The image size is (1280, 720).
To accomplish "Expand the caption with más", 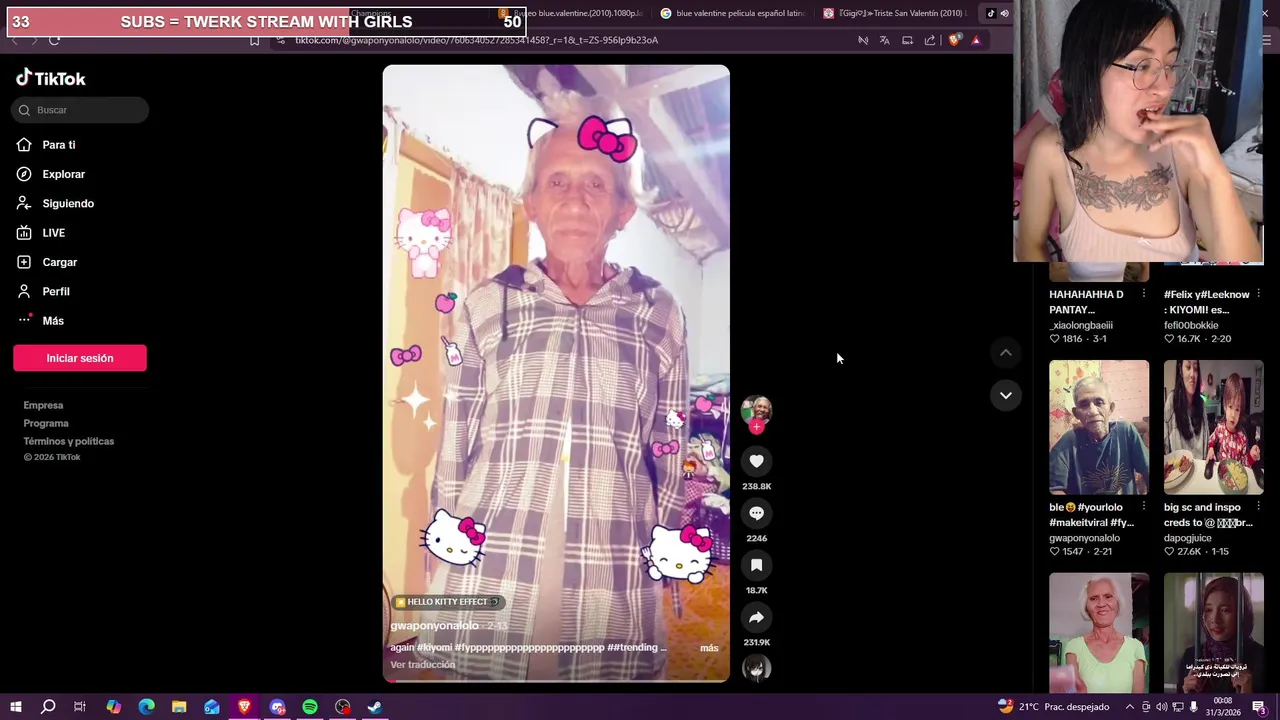I will (x=709, y=648).
